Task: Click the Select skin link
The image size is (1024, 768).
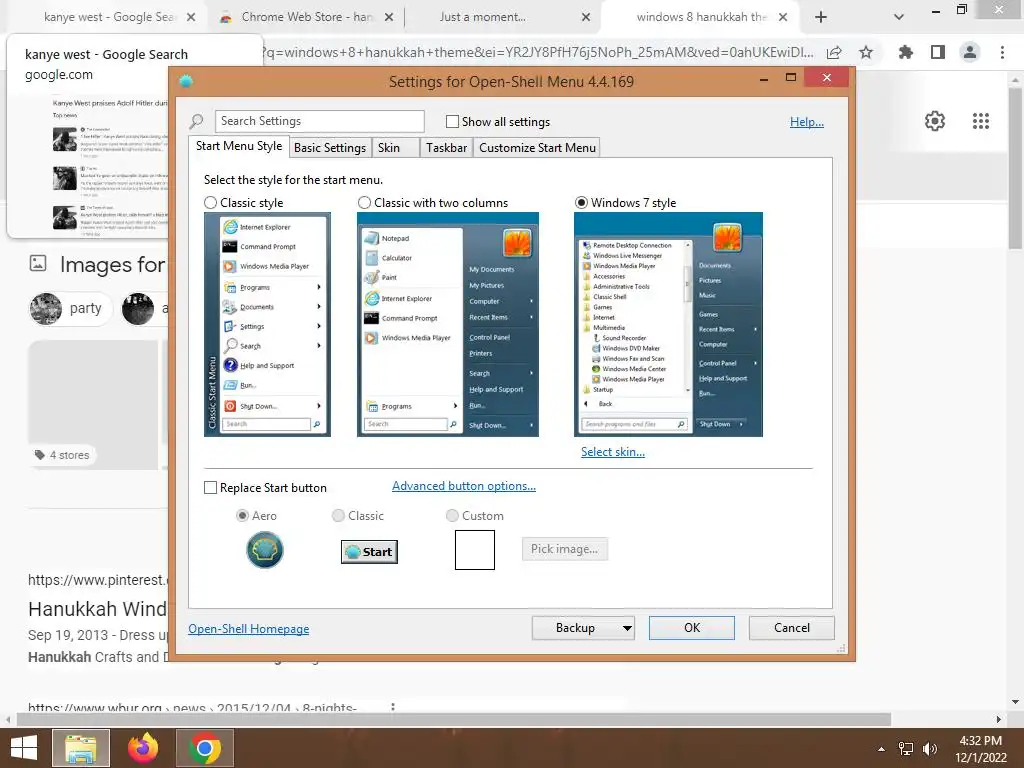Action: click(x=613, y=452)
